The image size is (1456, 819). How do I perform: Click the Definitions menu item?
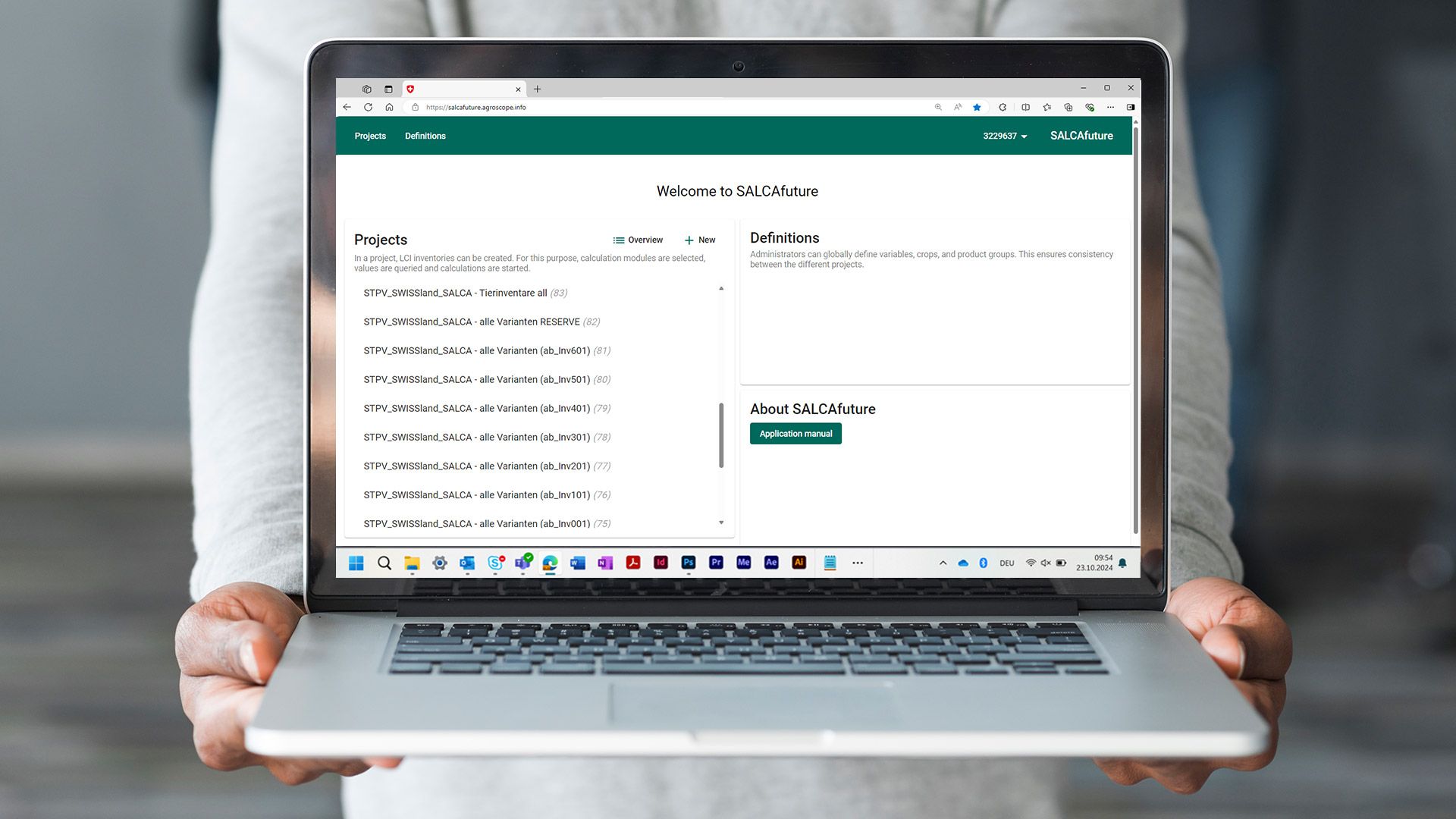425,135
